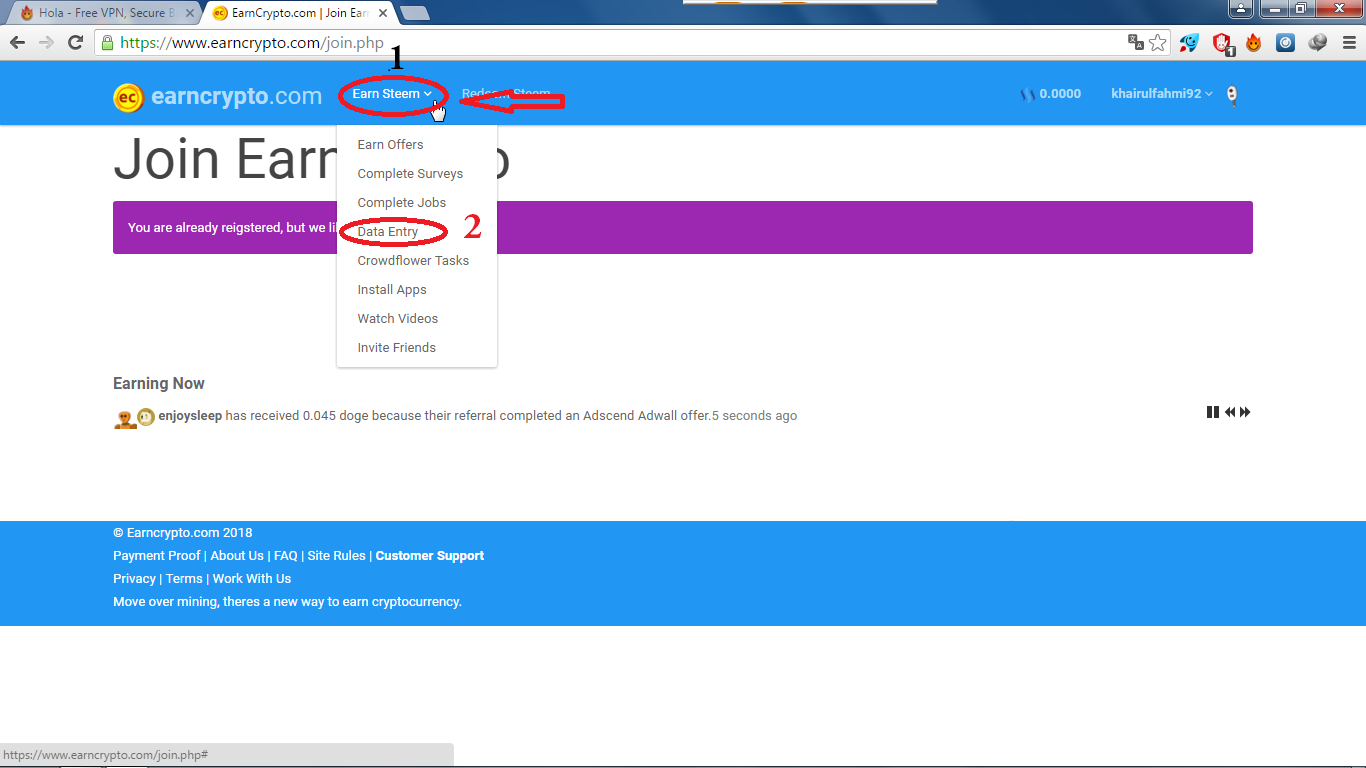Click the Chrome profile person button
The image size is (1366, 768).
(x=1240, y=9)
